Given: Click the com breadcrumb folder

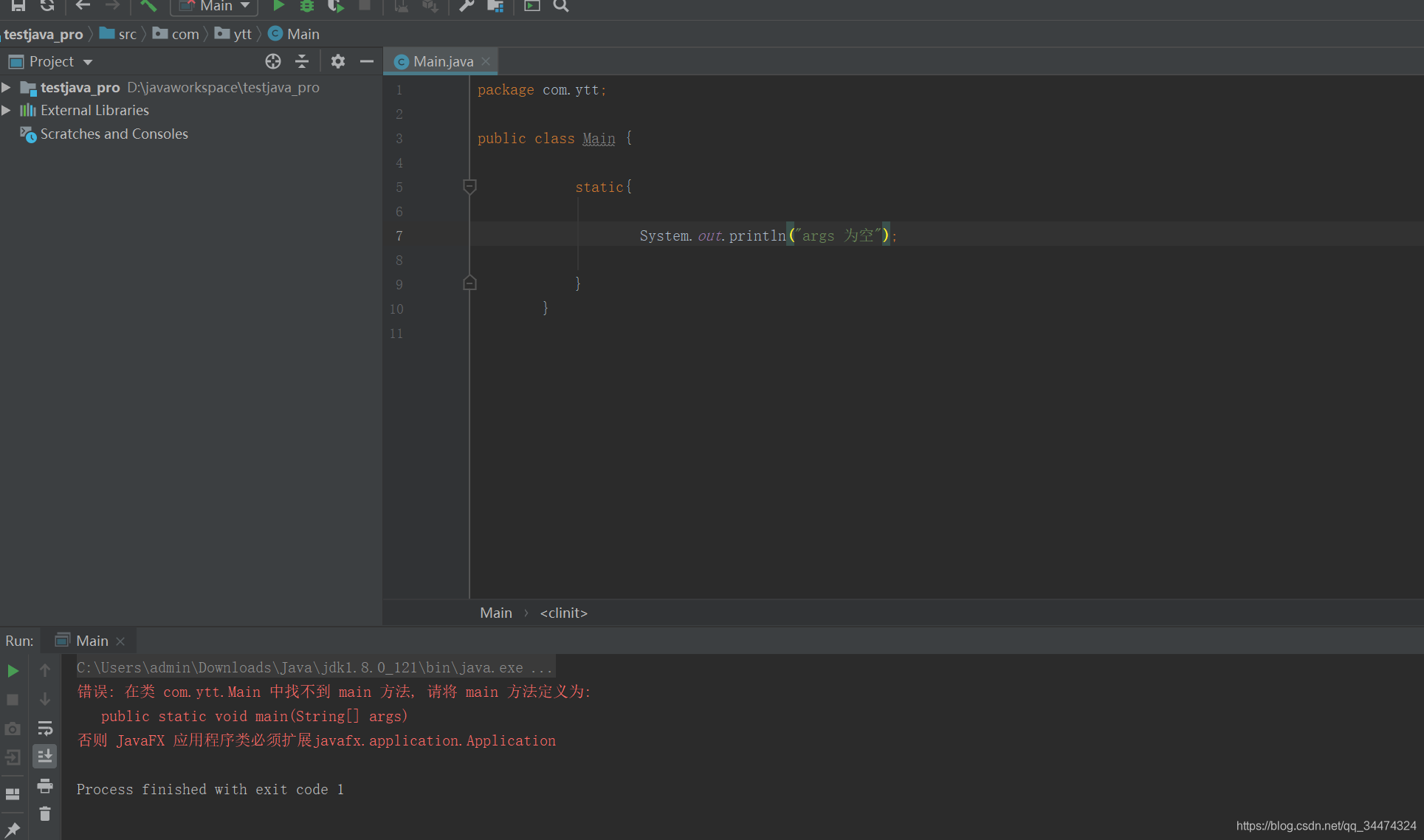Looking at the screenshot, I should pos(176,34).
